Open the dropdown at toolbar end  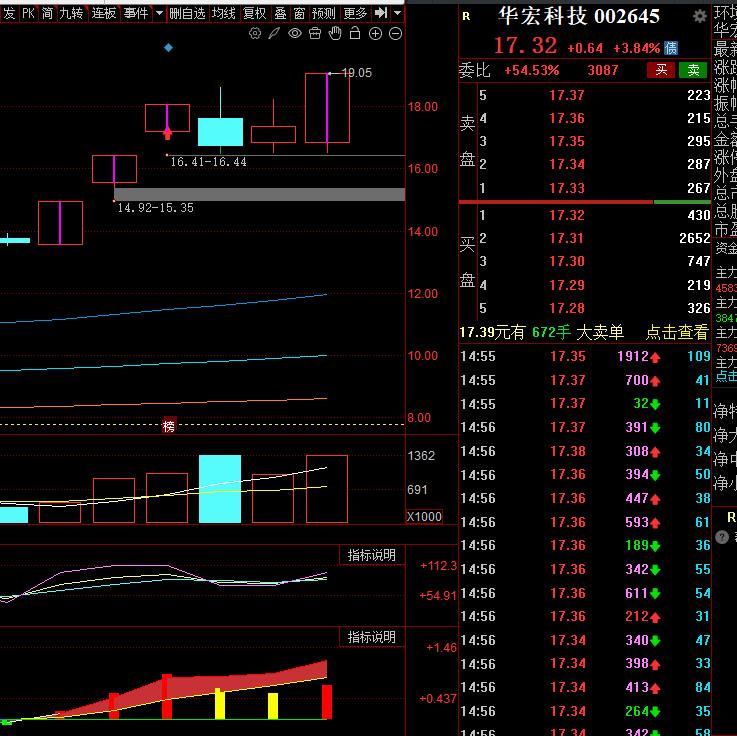[398, 13]
